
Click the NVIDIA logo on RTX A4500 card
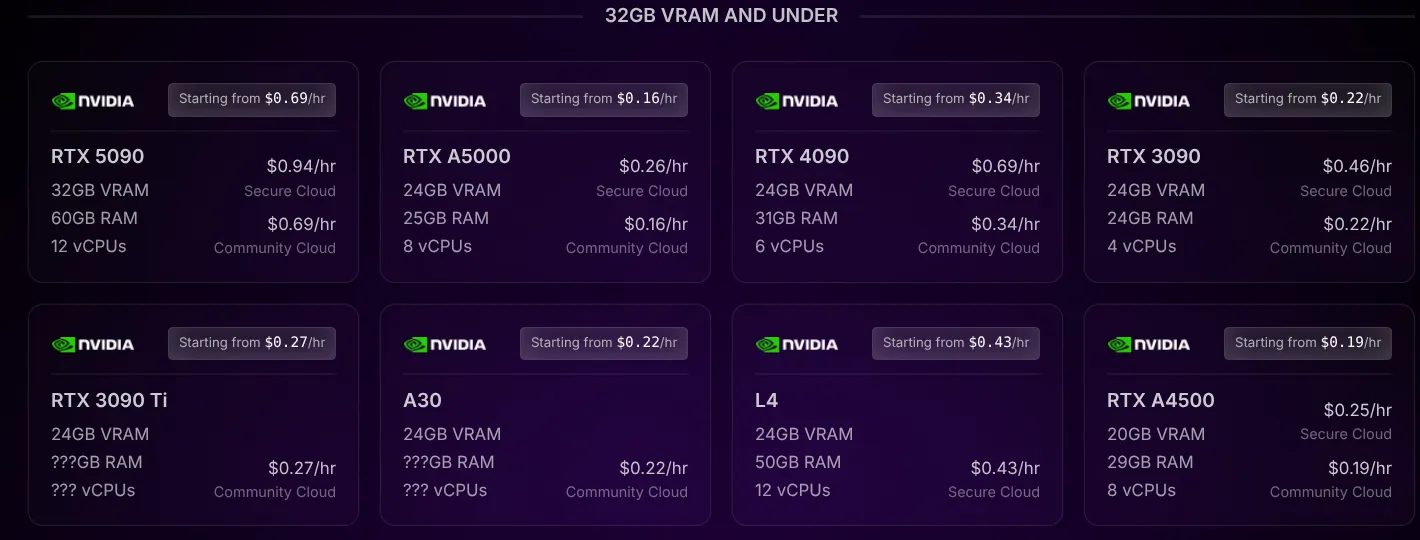1149,344
